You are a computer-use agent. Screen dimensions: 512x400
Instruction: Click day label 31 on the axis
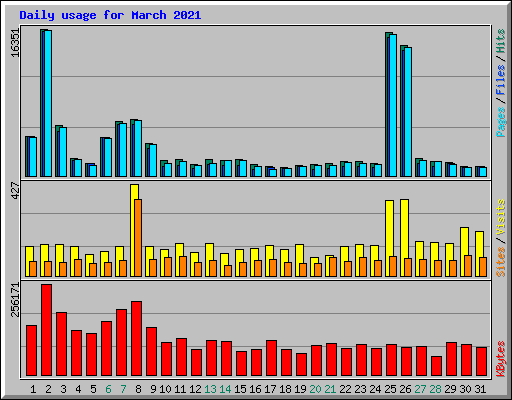pos(480,389)
